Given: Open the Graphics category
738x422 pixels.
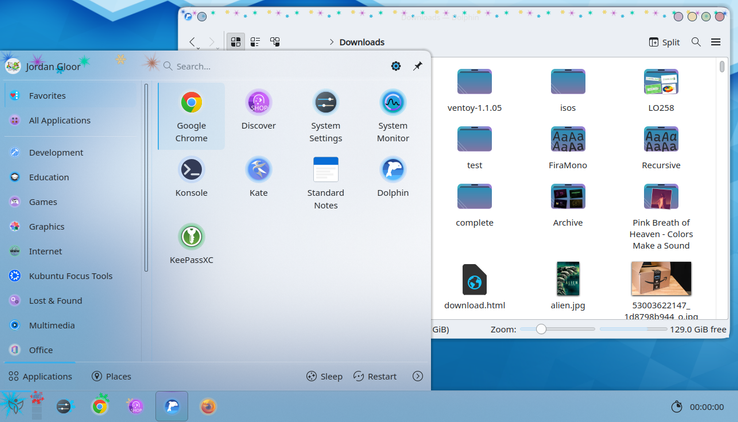Looking at the screenshot, I should pyautogui.click(x=71, y=227).
